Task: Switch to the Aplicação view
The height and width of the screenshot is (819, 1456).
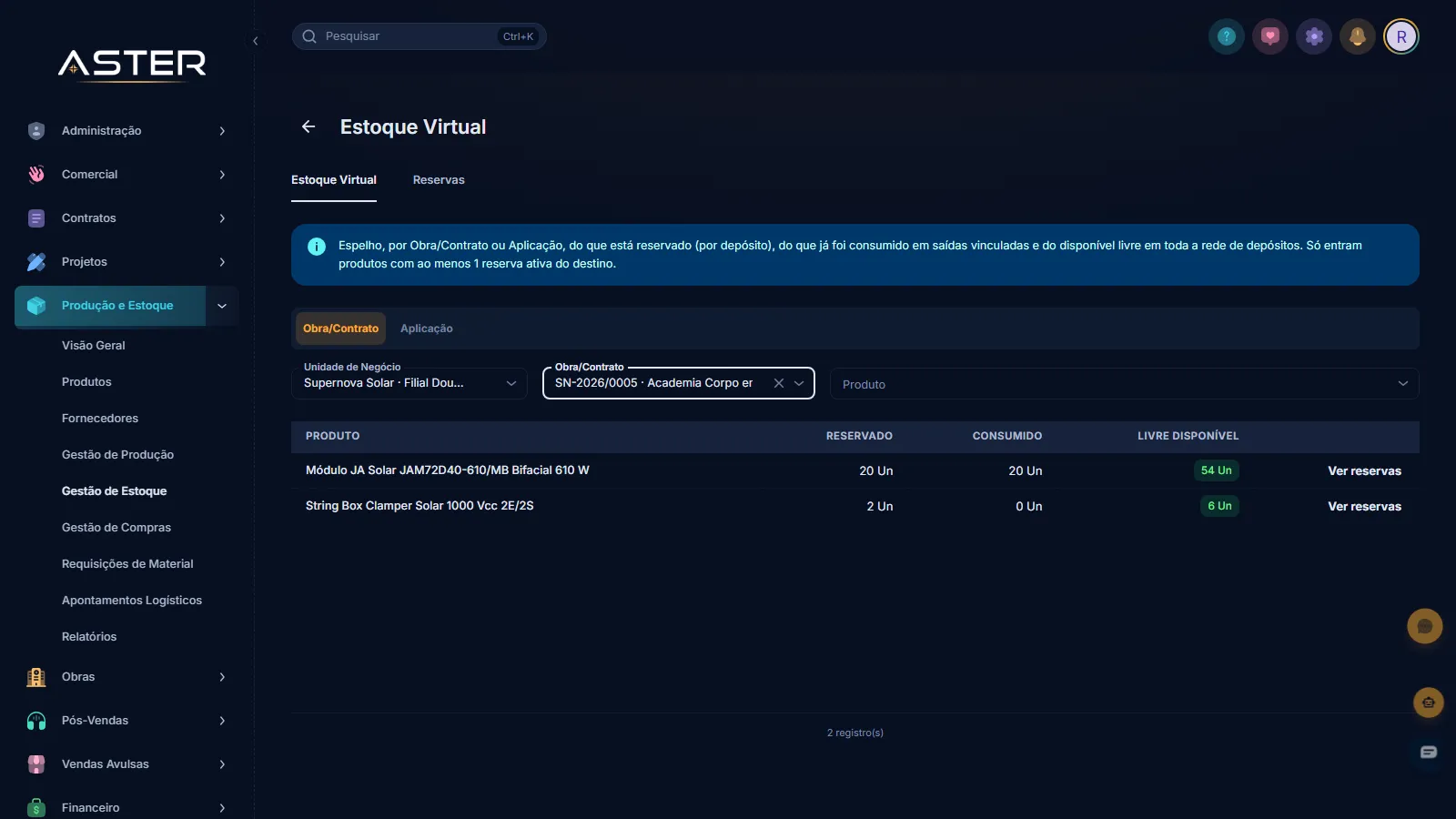Action: pos(427,329)
